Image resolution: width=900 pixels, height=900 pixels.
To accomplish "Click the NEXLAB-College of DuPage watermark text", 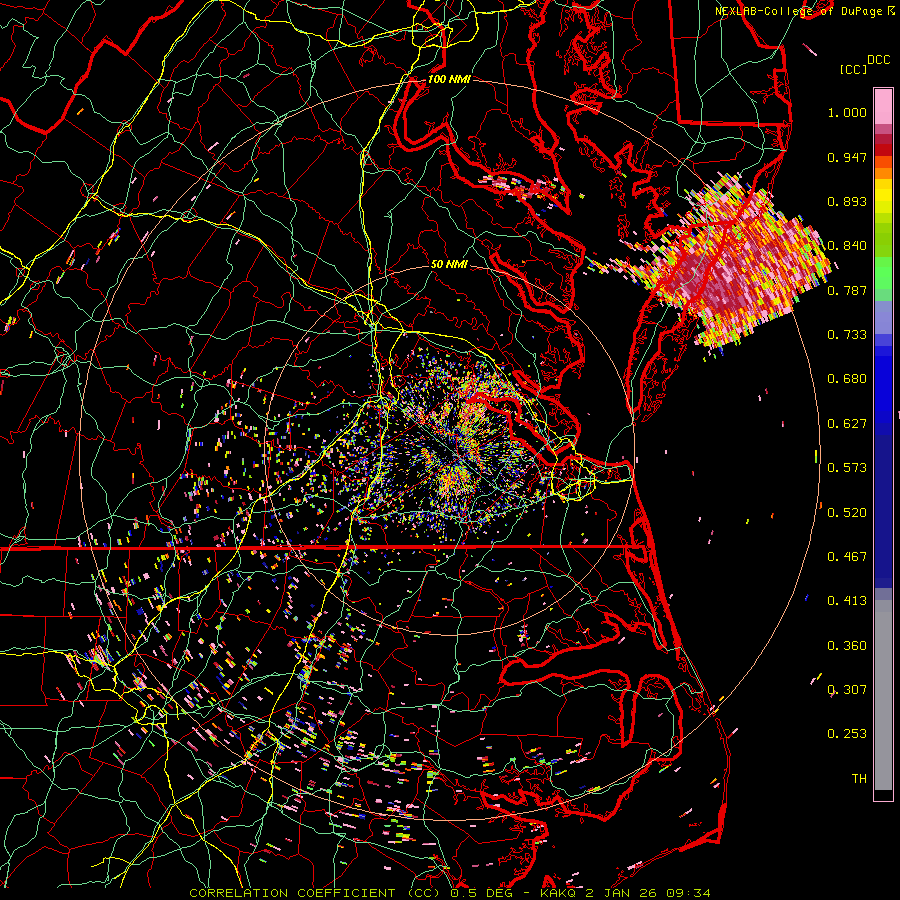I will pyautogui.click(x=800, y=11).
